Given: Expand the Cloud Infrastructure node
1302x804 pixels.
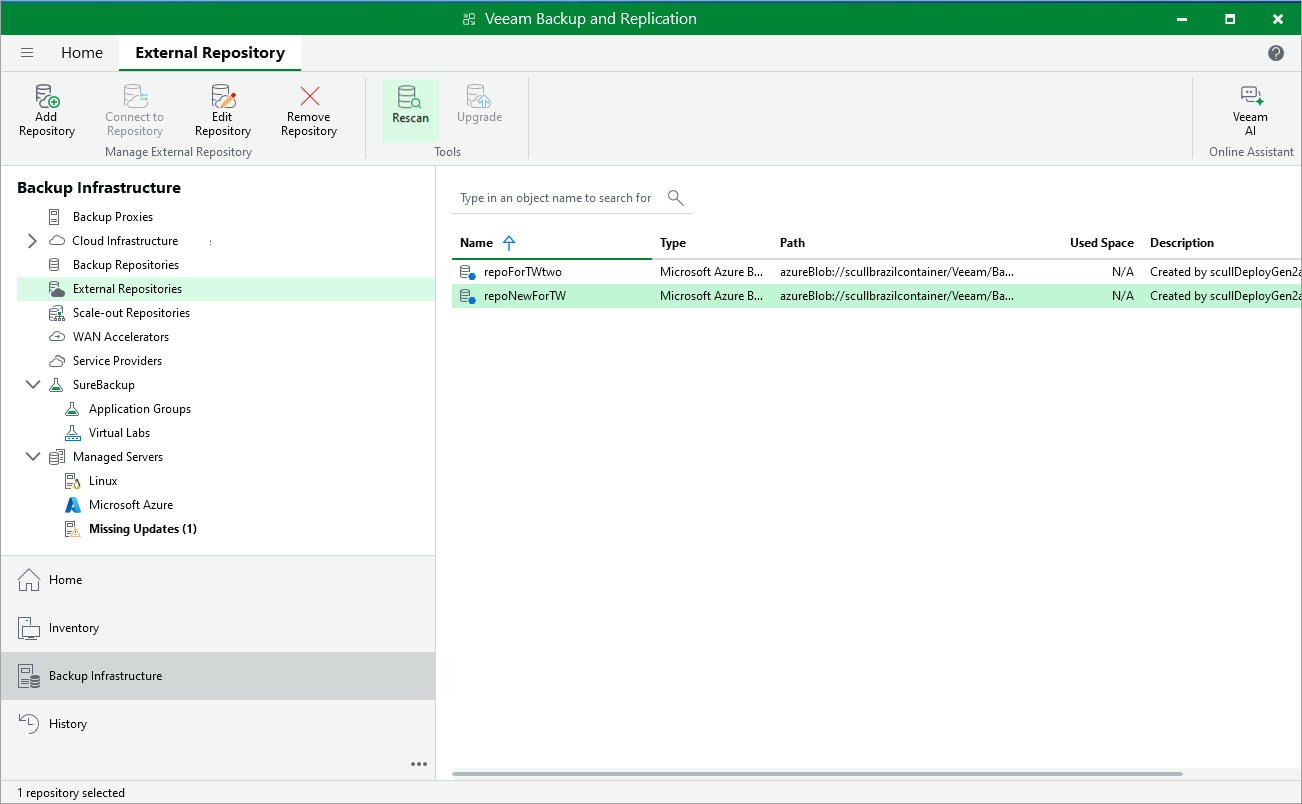Looking at the screenshot, I should 32,241.
